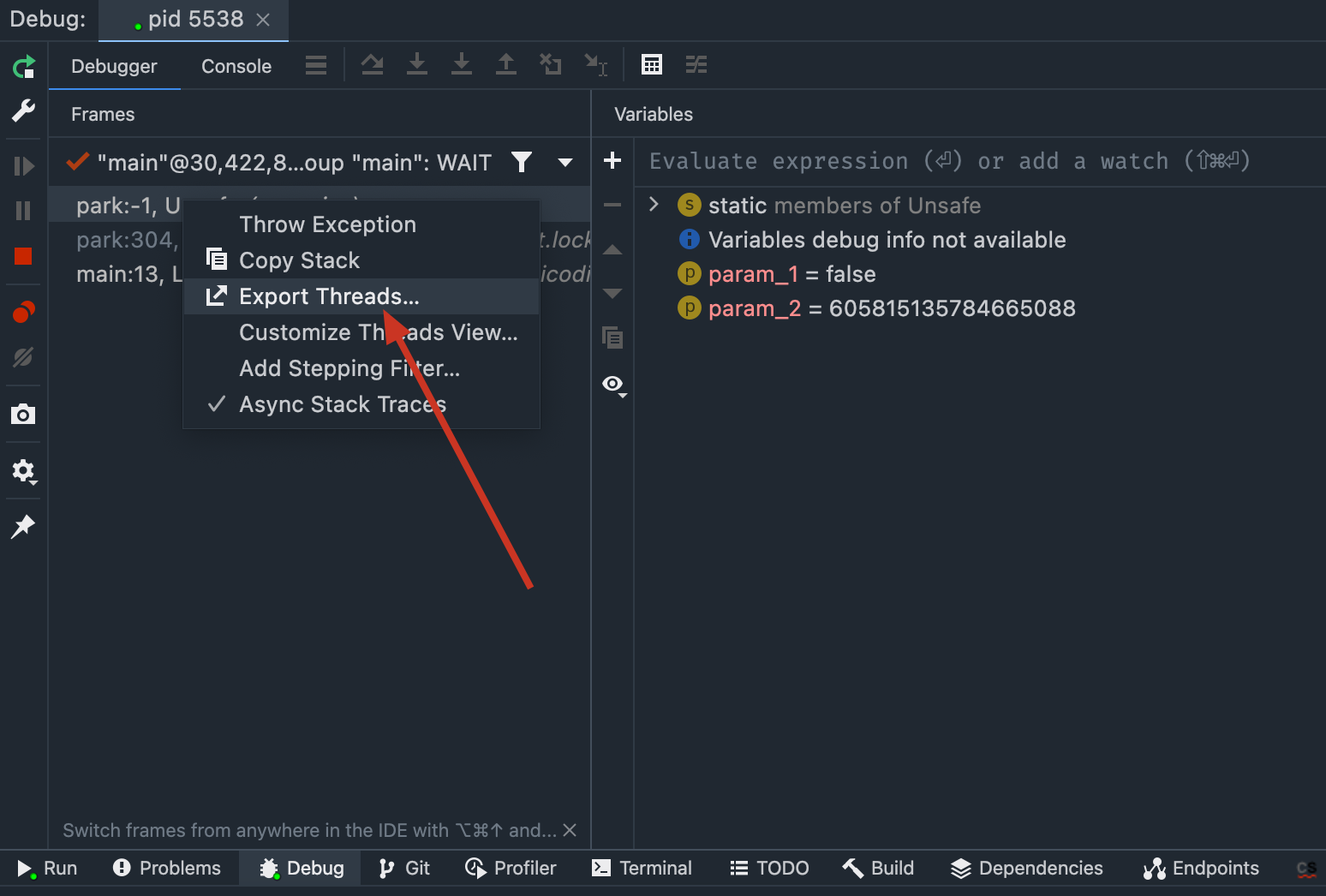The image size is (1326, 896).
Task: Open the Evaluate Expression calculator icon
Action: coord(652,65)
